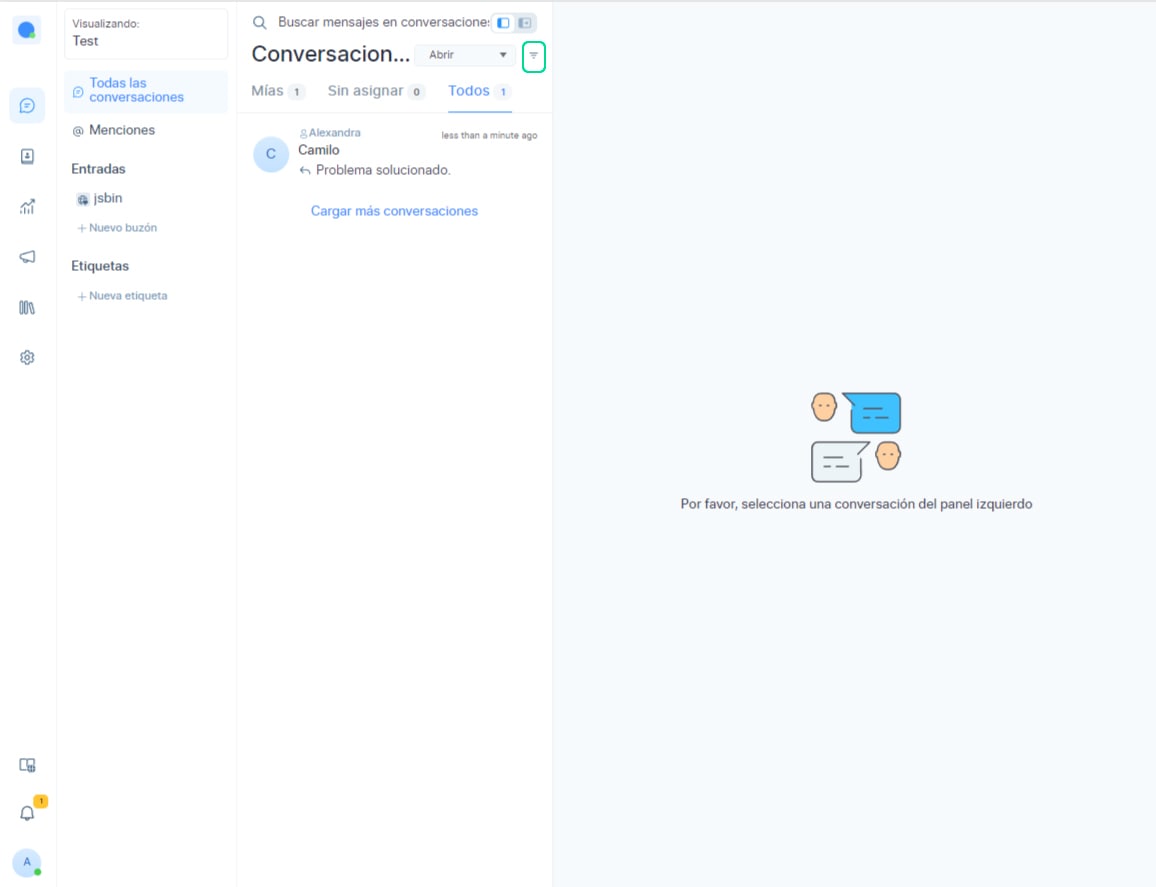Open the Campaigns megaphone icon
1156x887 pixels.
pyautogui.click(x=27, y=257)
